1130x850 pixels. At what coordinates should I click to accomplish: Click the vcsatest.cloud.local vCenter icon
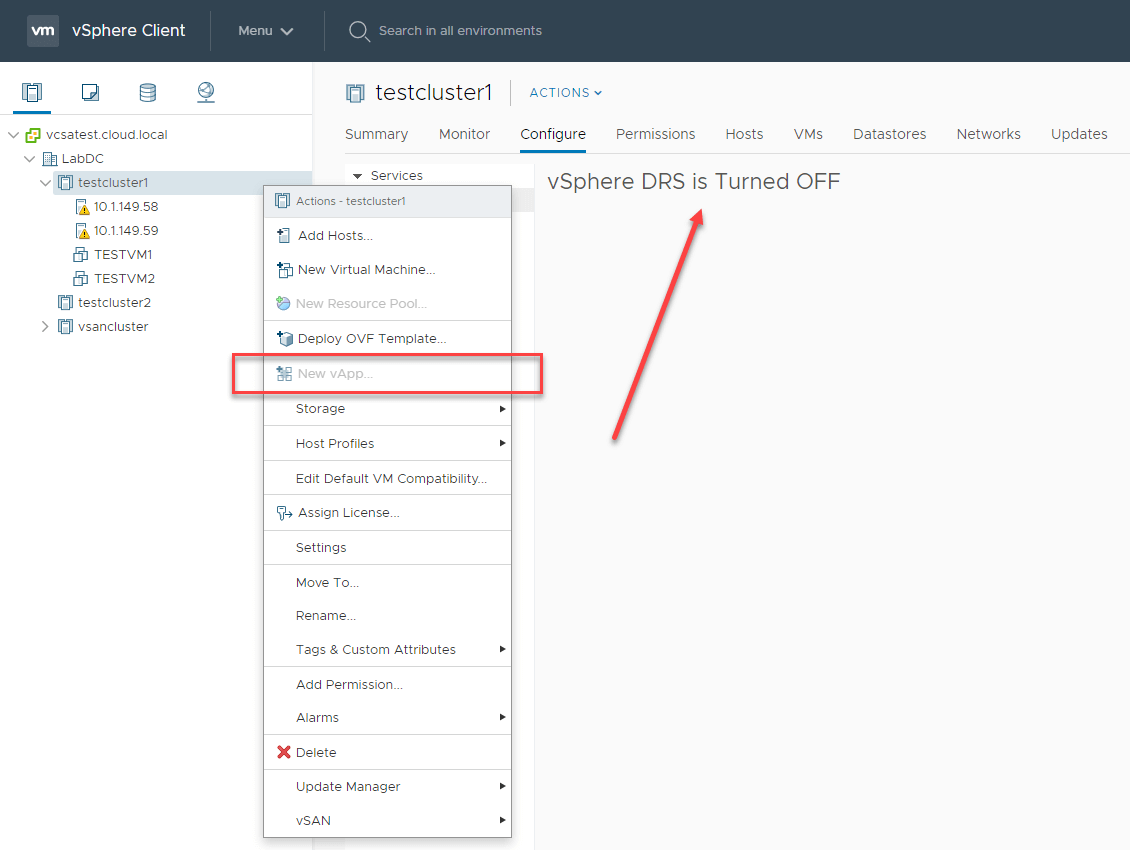(32, 135)
